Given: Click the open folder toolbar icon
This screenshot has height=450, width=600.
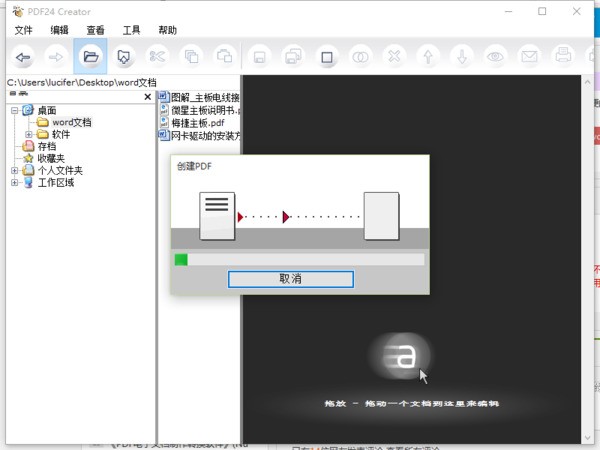Looking at the screenshot, I should coord(90,56).
